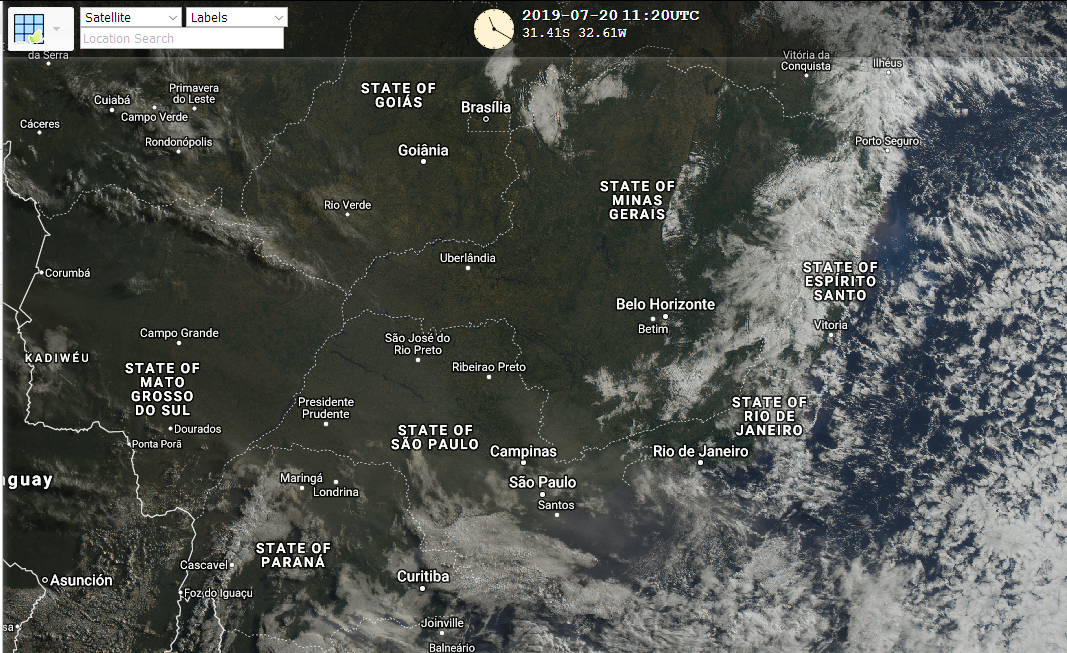Select the Belo Horizonte city marker

665,316
